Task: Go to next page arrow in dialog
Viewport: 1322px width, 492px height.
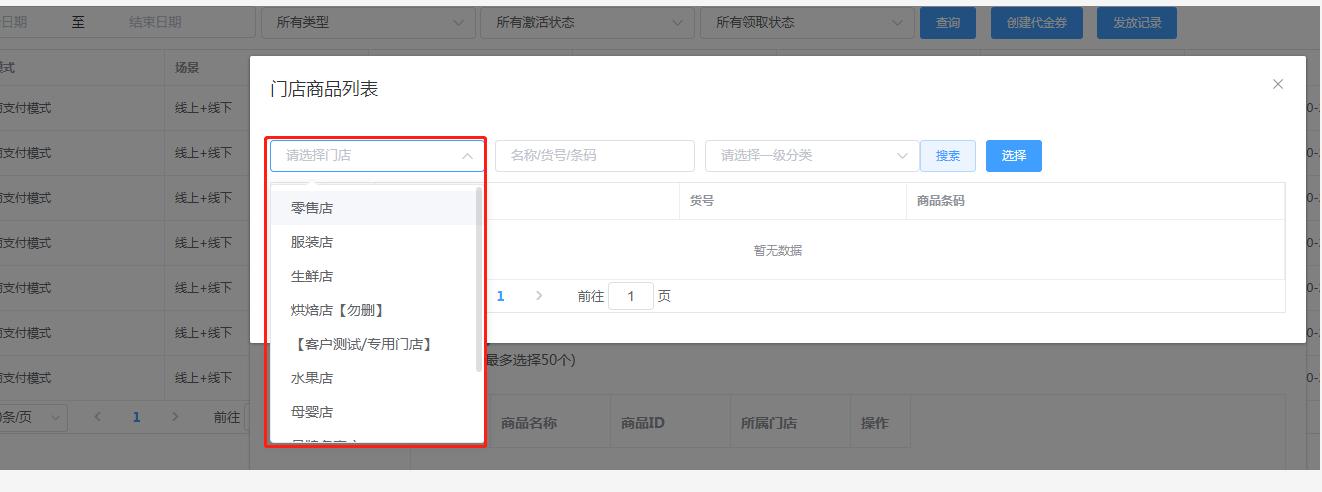Action: tap(539, 296)
